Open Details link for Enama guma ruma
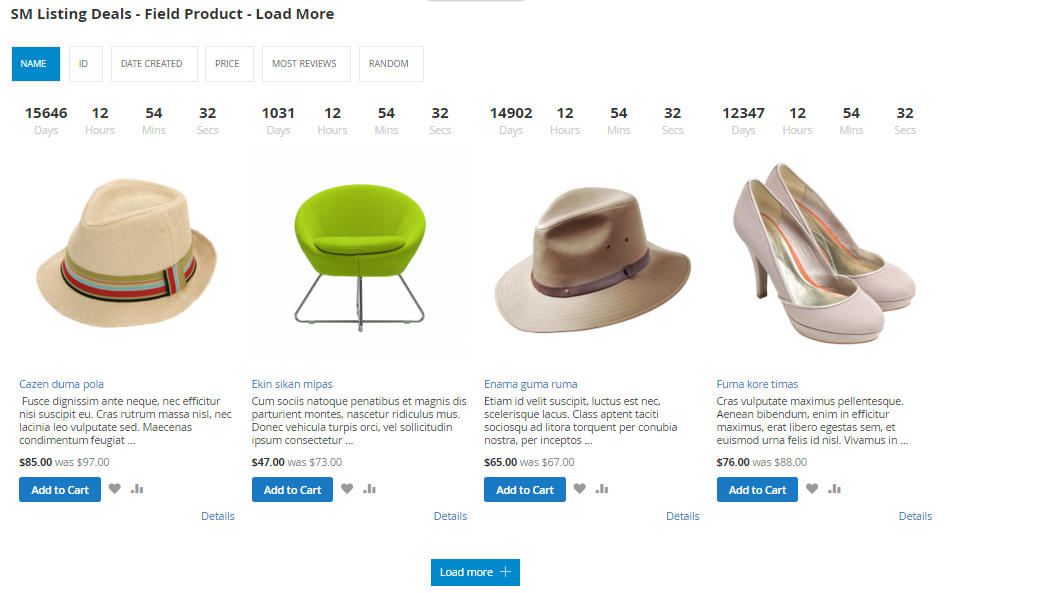Screen dimensions: 1039x593 (683, 516)
